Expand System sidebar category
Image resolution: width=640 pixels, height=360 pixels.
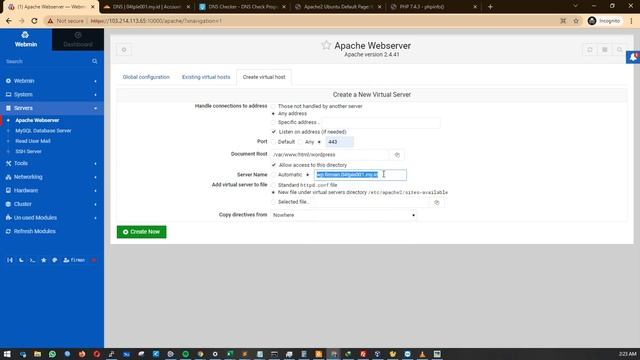pos(52,94)
